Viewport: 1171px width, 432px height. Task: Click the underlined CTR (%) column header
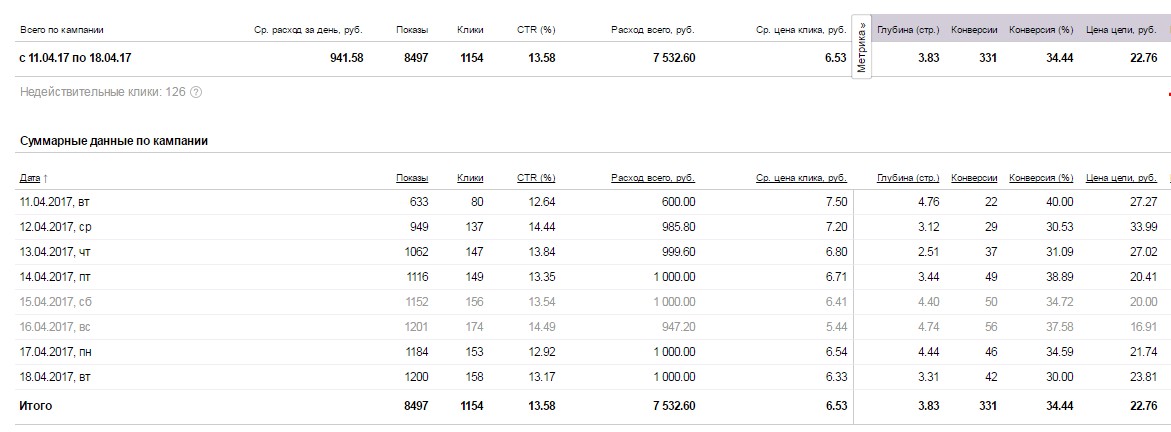pyautogui.click(x=536, y=178)
